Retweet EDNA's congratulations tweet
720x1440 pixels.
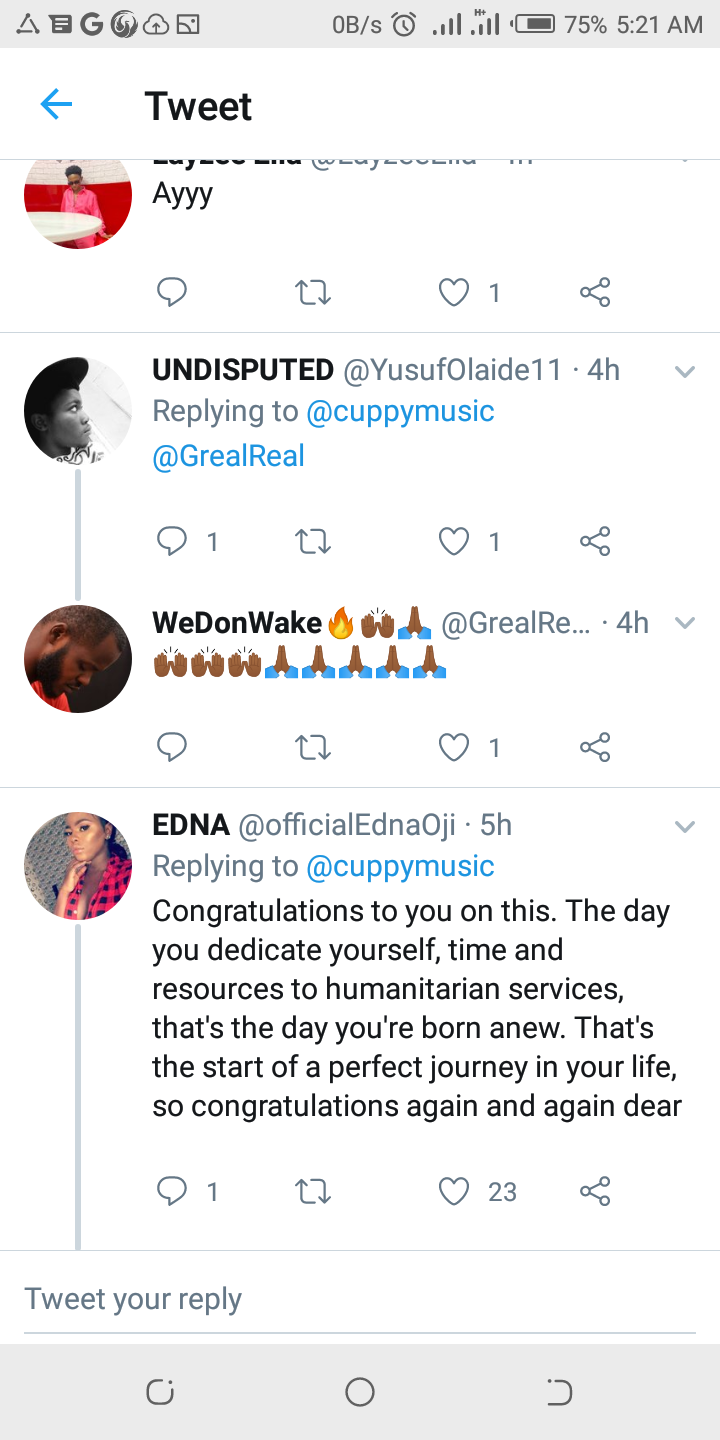point(313,1191)
